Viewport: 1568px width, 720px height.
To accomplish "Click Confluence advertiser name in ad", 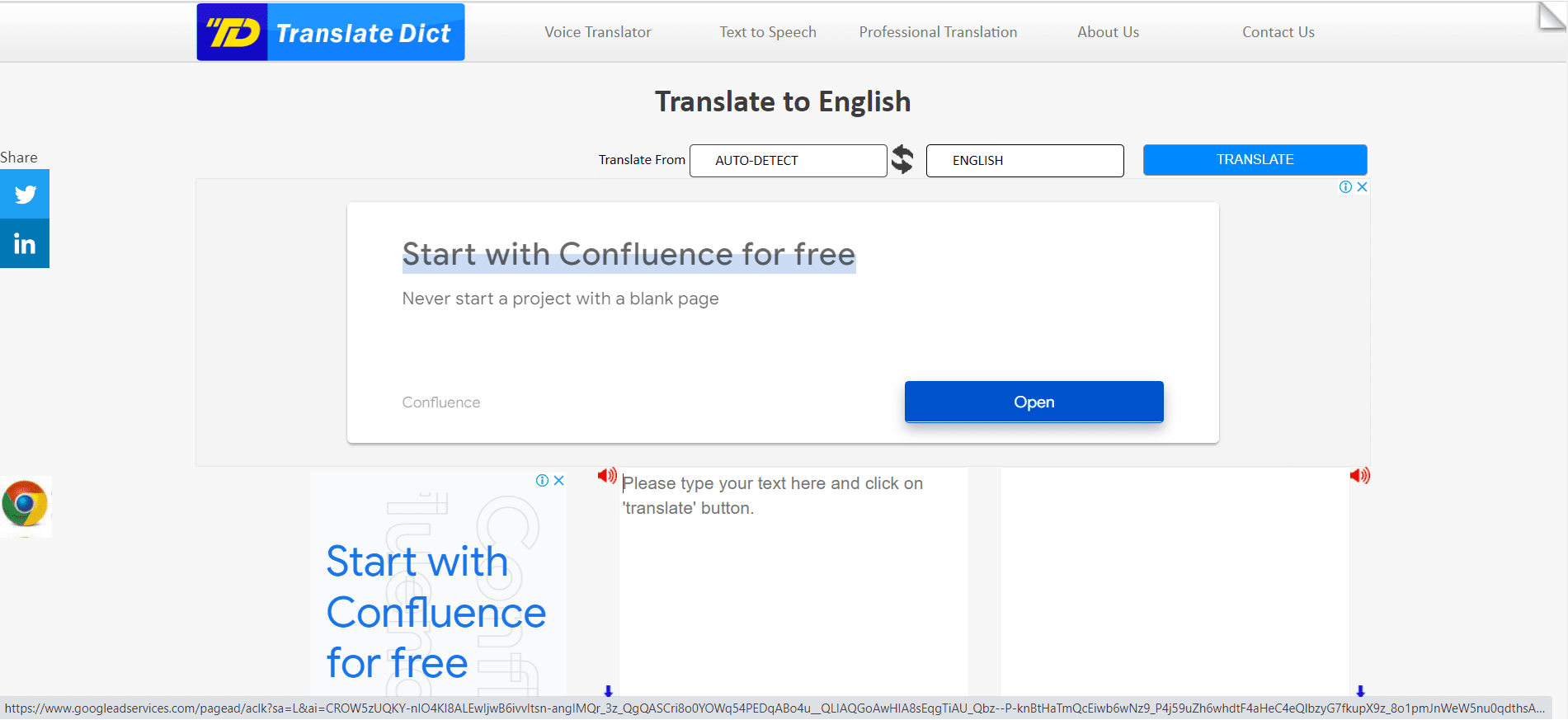I will coord(440,402).
